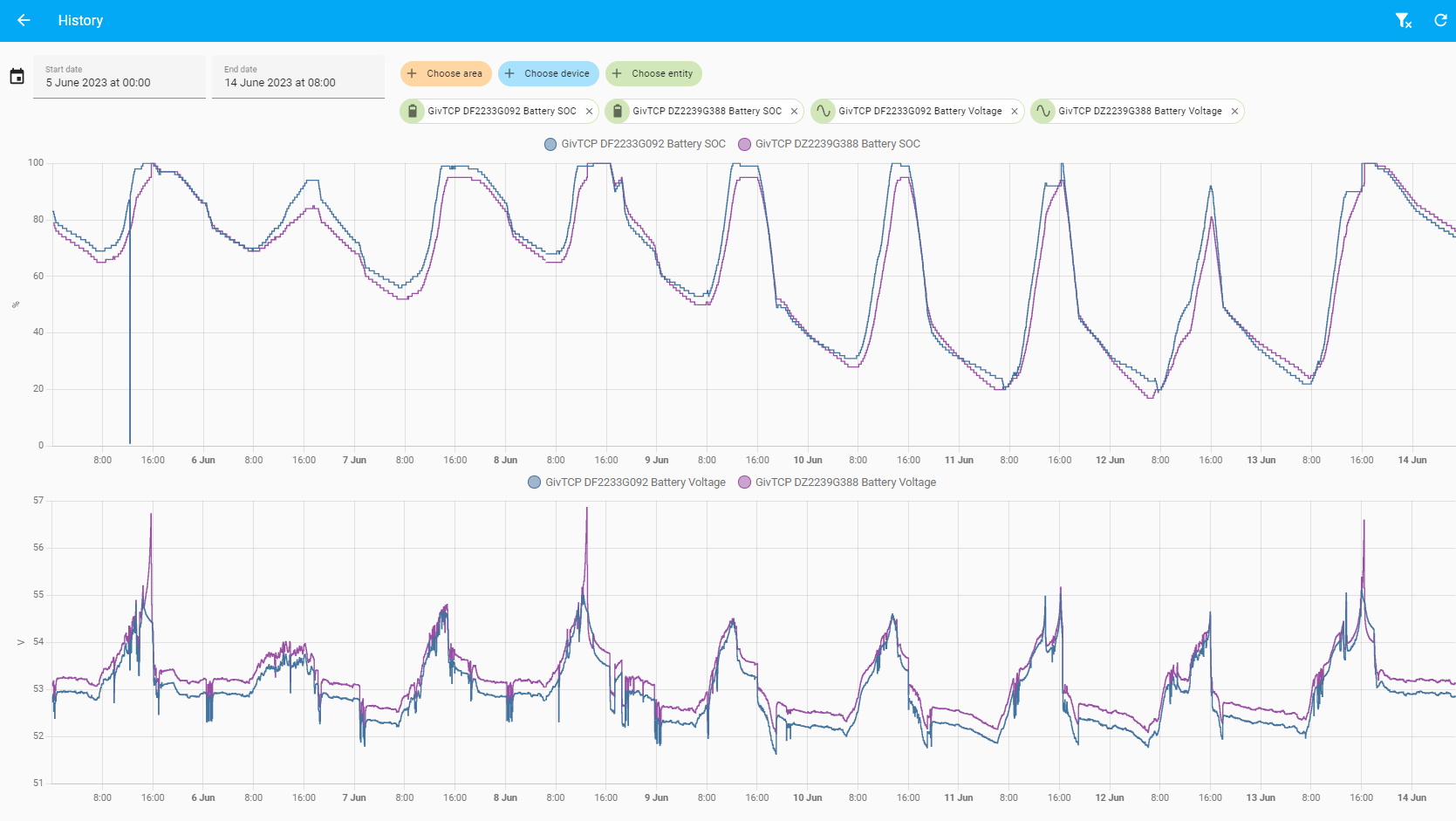Remove GivTCP DZ2239G388 Battery Voltage chip
The image size is (1456, 821).
[x=1234, y=112]
